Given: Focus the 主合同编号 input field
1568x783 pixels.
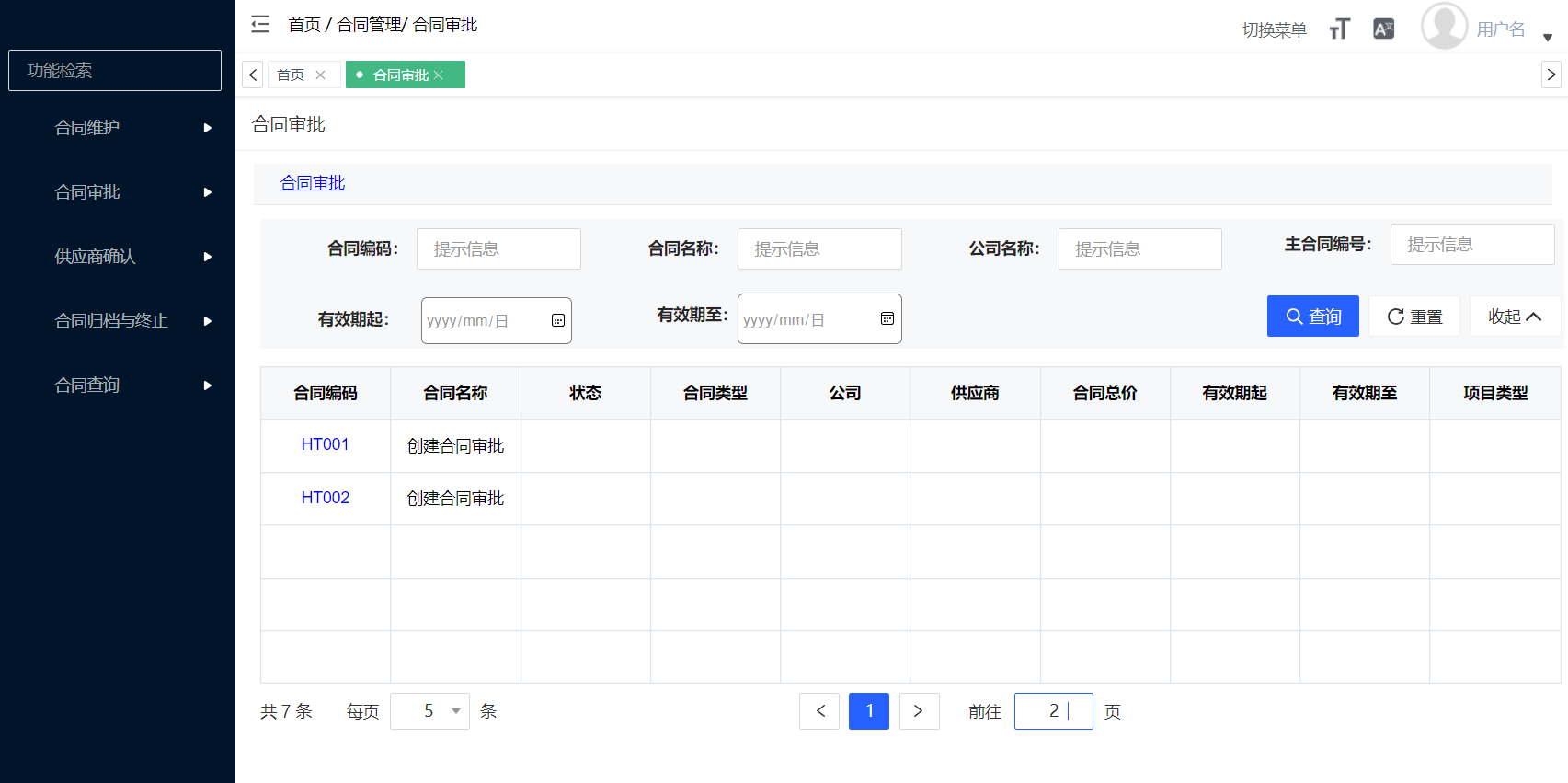Looking at the screenshot, I should (1472, 244).
